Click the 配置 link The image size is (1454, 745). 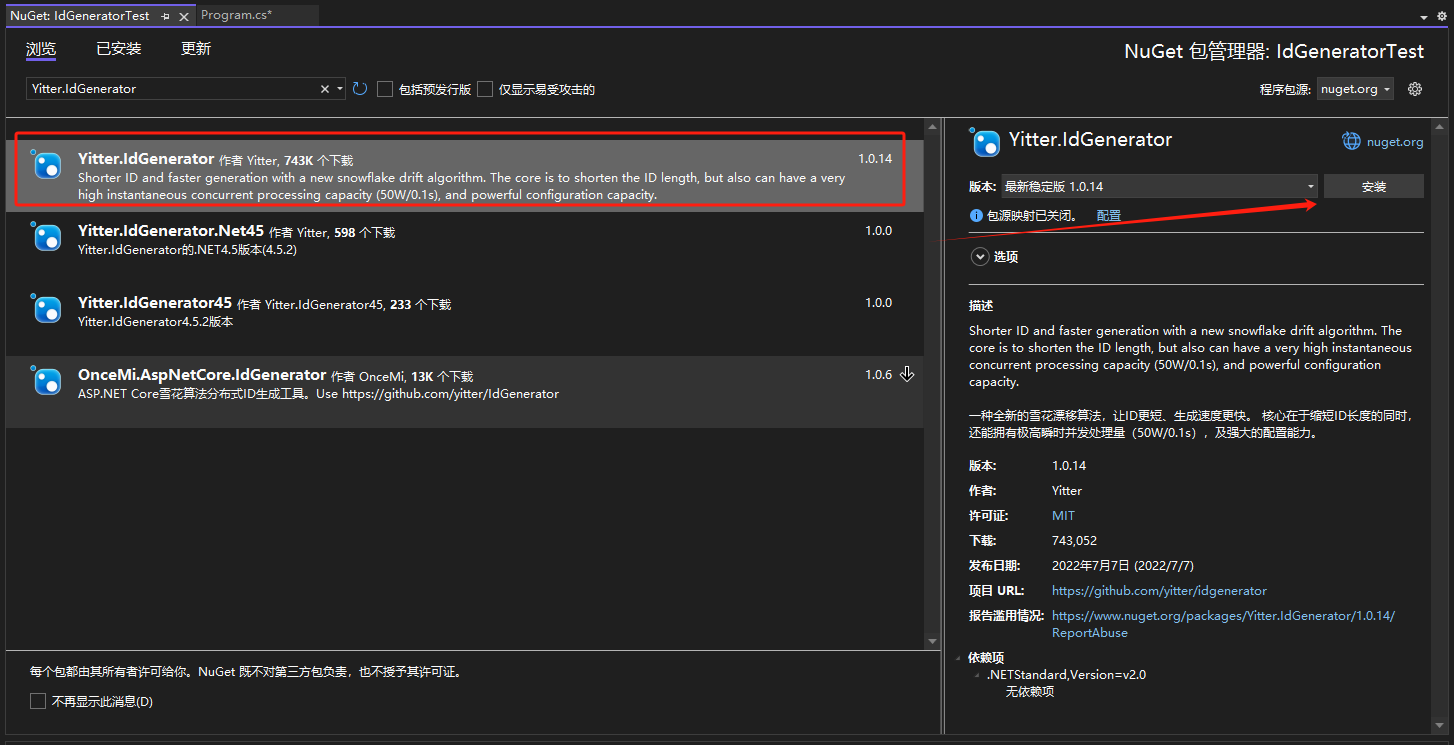click(1109, 215)
